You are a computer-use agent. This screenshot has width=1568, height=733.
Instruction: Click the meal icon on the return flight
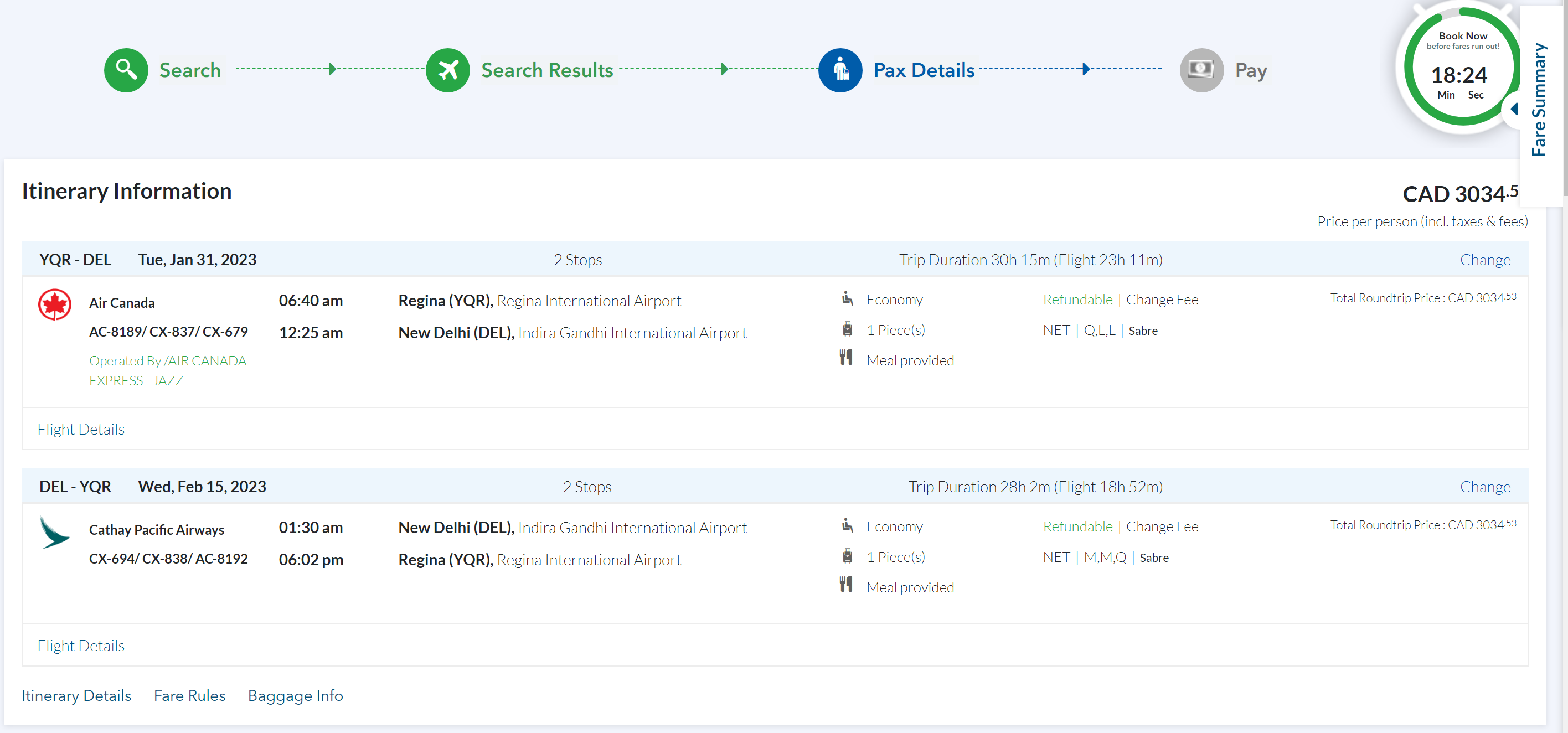click(845, 585)
